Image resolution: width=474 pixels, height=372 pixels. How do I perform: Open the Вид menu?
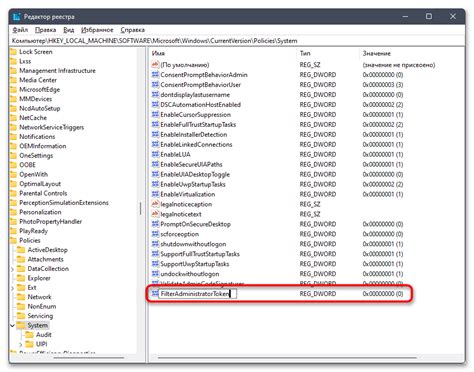point(69,30)
